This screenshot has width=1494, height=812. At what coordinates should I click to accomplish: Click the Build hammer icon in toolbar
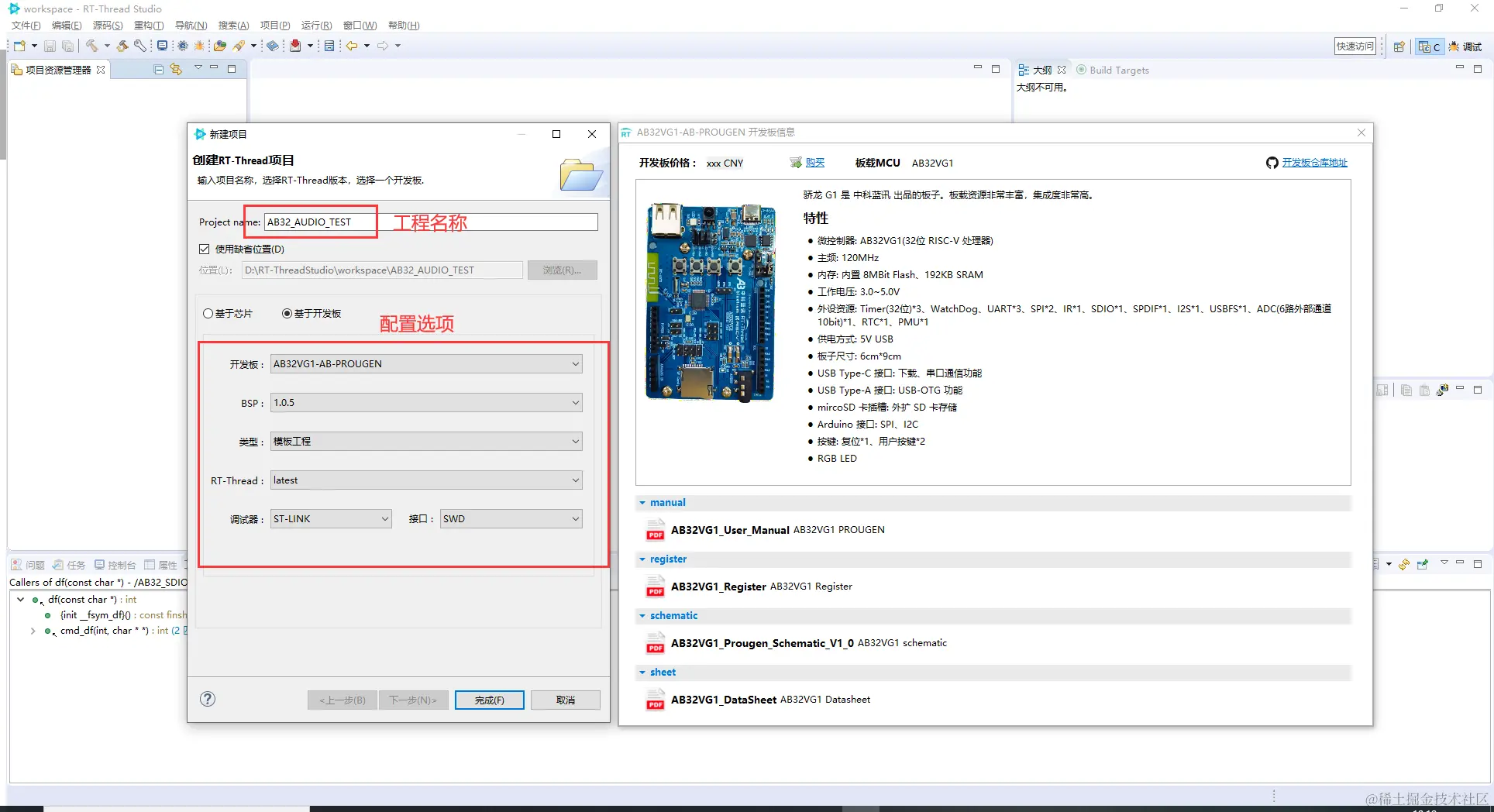92,46
